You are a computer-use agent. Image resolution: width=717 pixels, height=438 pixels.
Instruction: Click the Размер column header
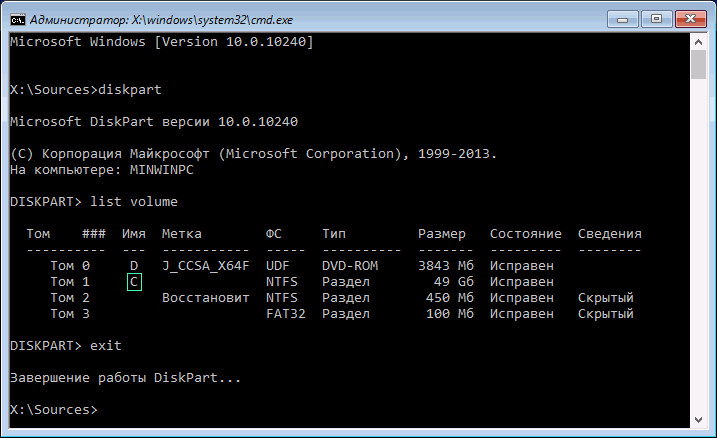(x=441, y=234)
